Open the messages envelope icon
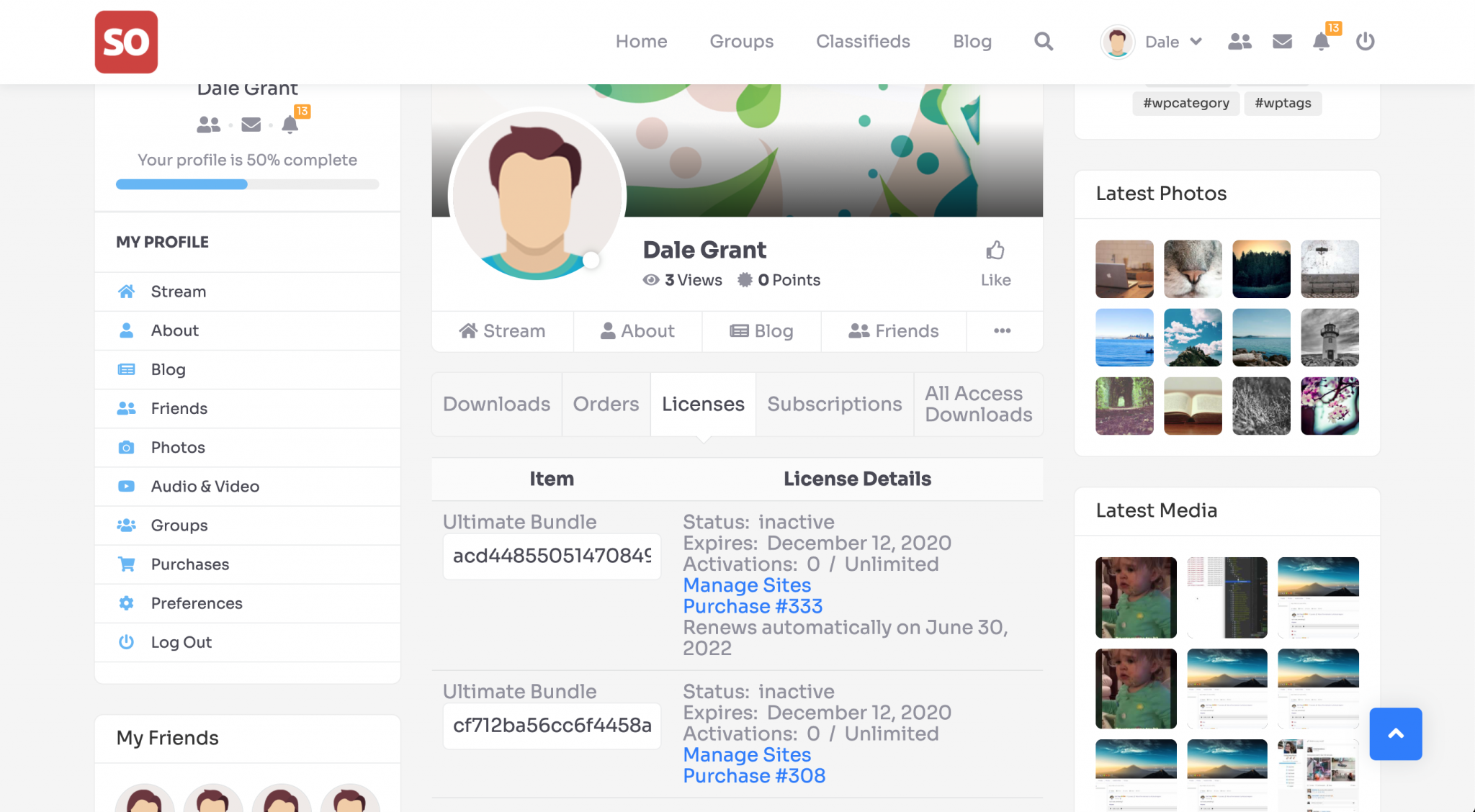 tap(1281, 42)
